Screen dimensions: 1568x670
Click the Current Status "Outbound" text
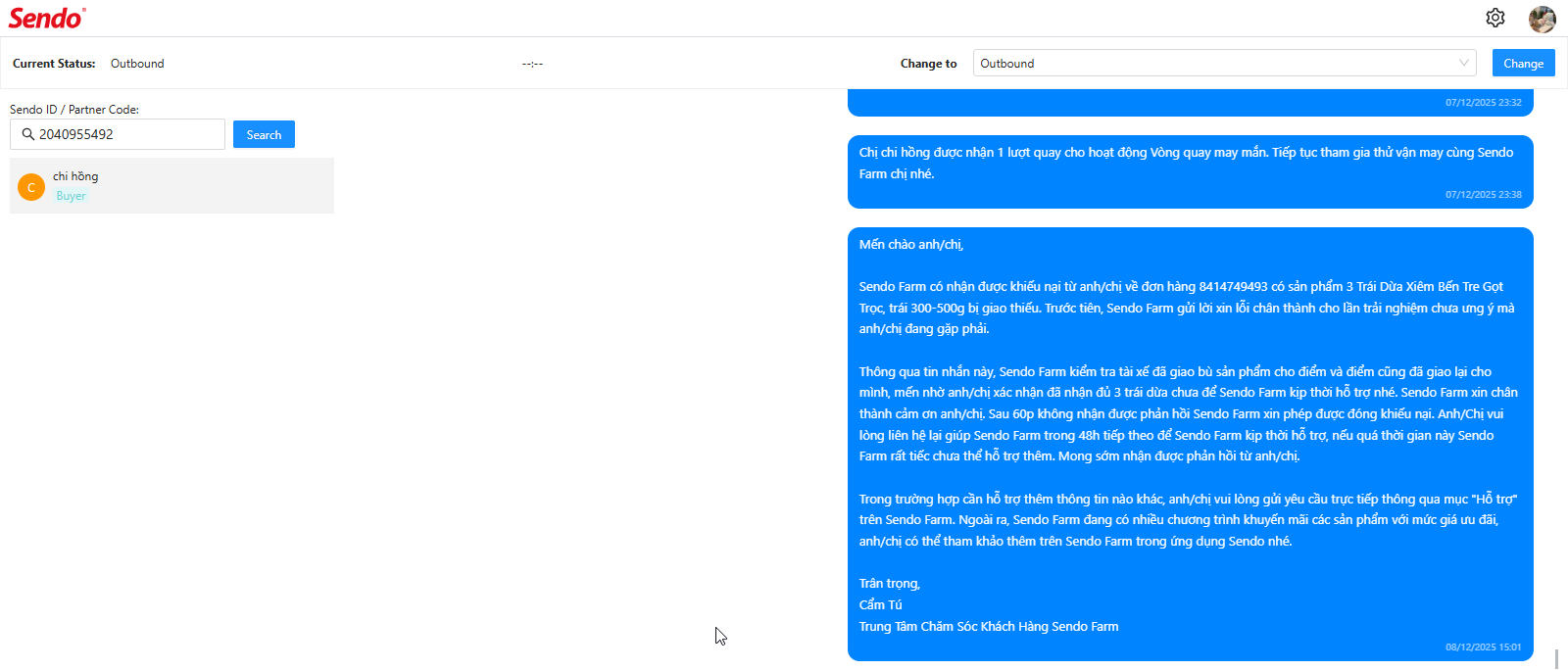point(137,64)
